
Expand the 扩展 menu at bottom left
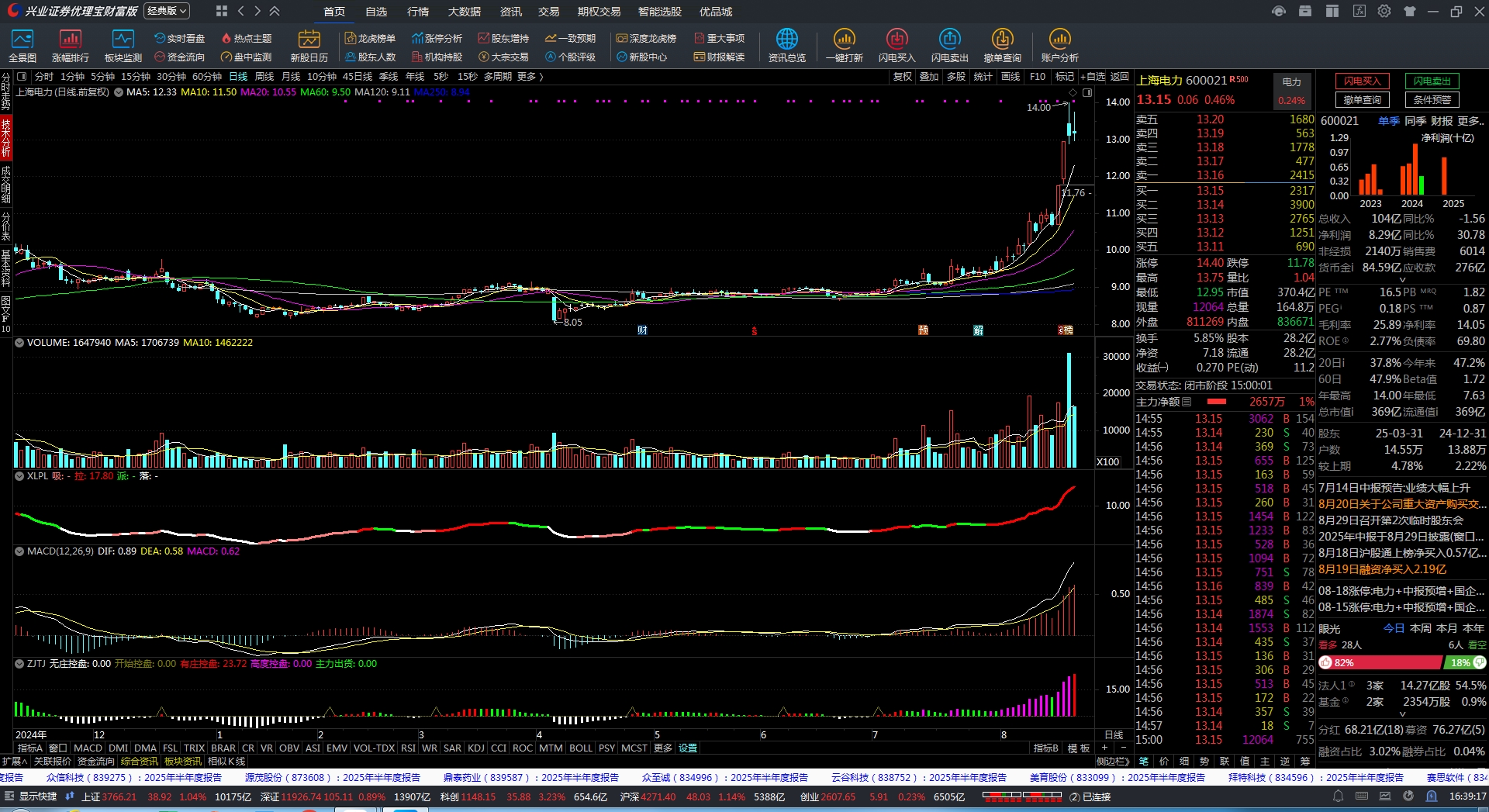click(14, 762)
